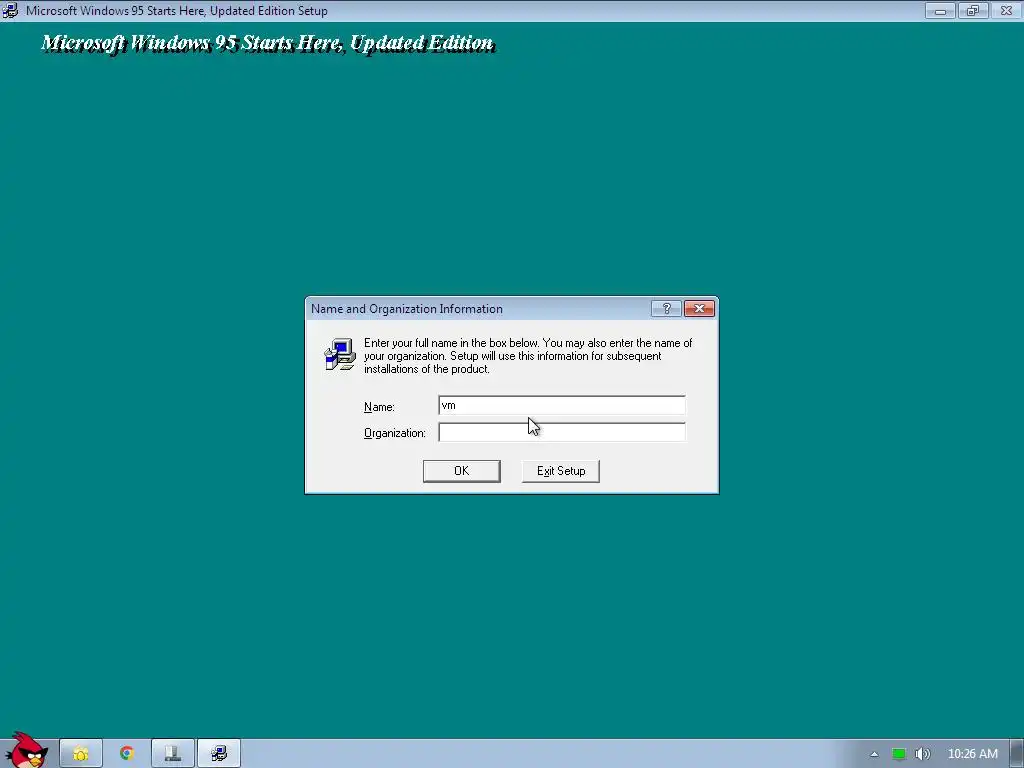Minimize the Setup main window
Viewport: 1024px width, 768px height.
[x=940, y=10]
